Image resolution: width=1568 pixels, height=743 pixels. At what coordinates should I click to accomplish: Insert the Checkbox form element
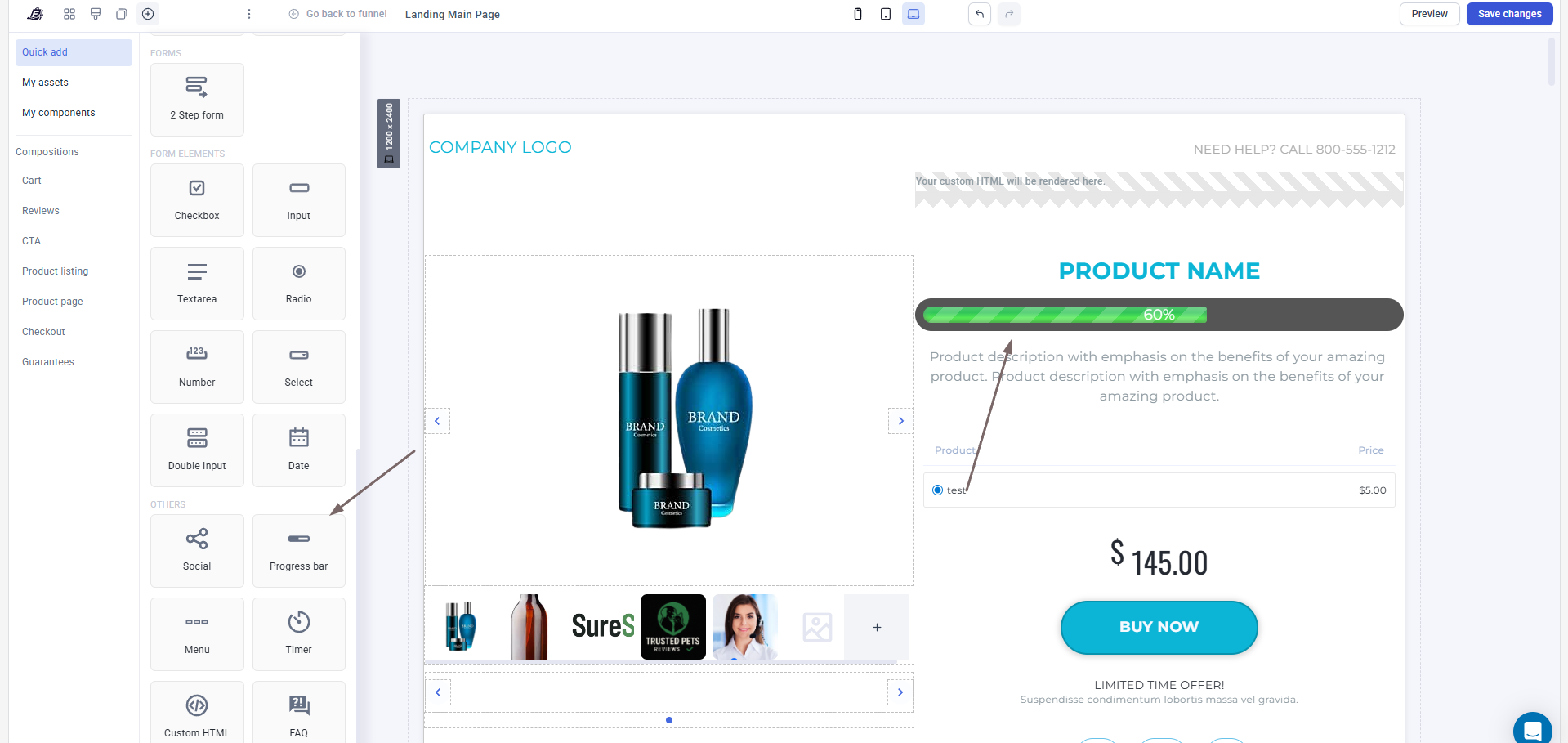tap(197, 200)
